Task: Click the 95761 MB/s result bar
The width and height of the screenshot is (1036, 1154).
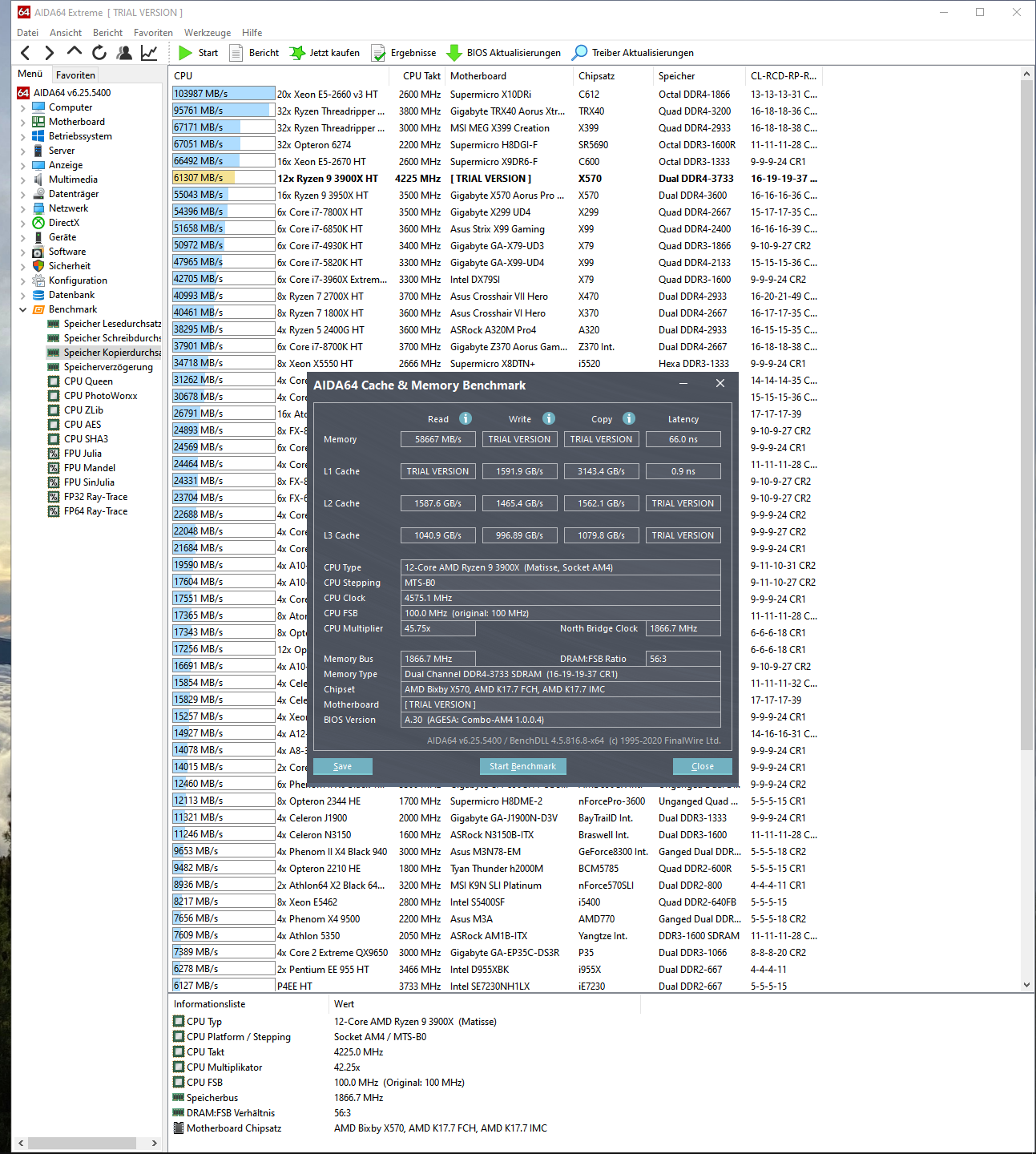Action: 224,111
